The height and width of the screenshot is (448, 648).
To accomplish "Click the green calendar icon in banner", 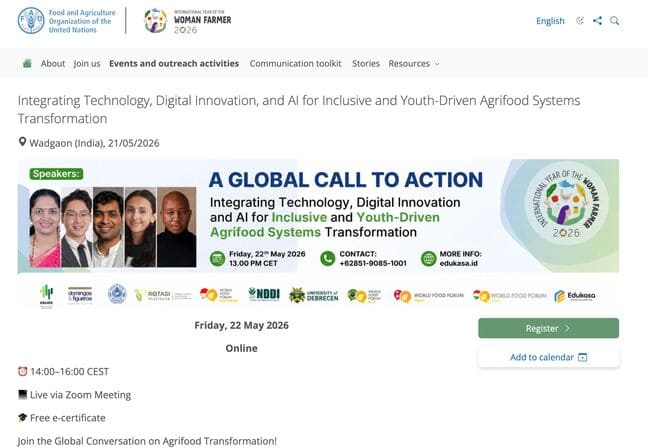I will click(x=217, y=259).
